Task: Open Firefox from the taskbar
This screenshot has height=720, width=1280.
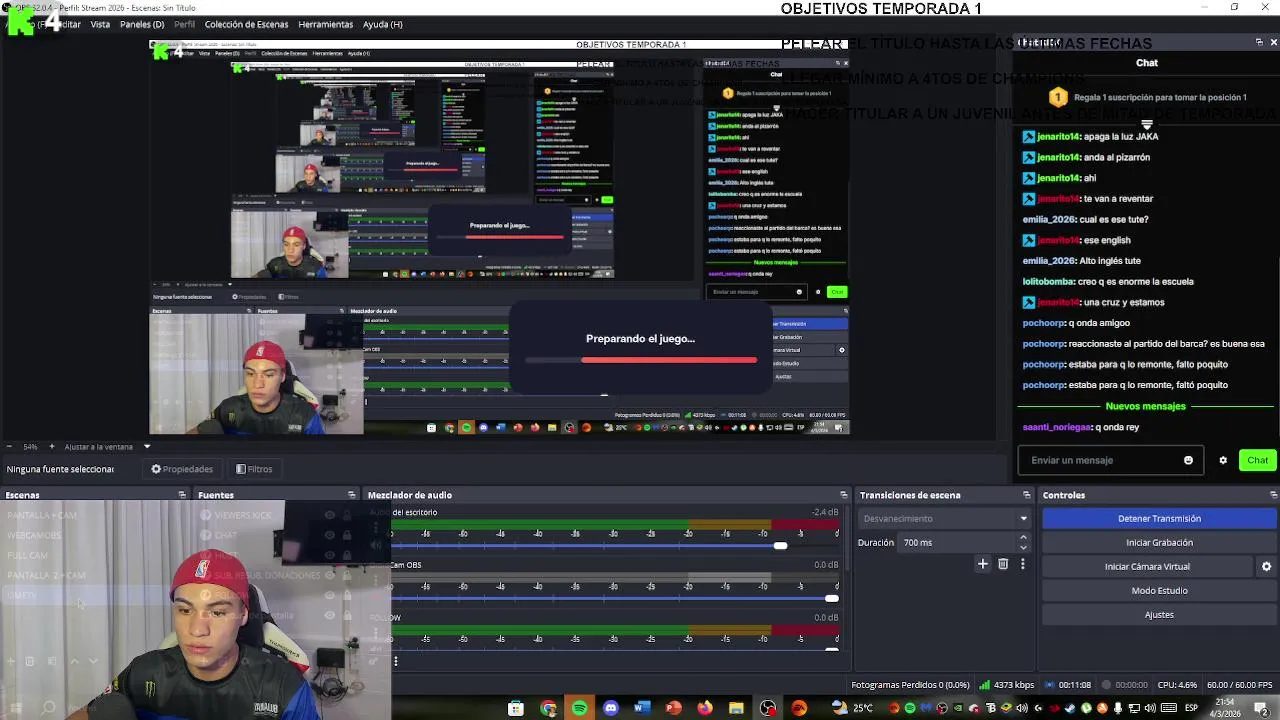Action: click(705, 708)
